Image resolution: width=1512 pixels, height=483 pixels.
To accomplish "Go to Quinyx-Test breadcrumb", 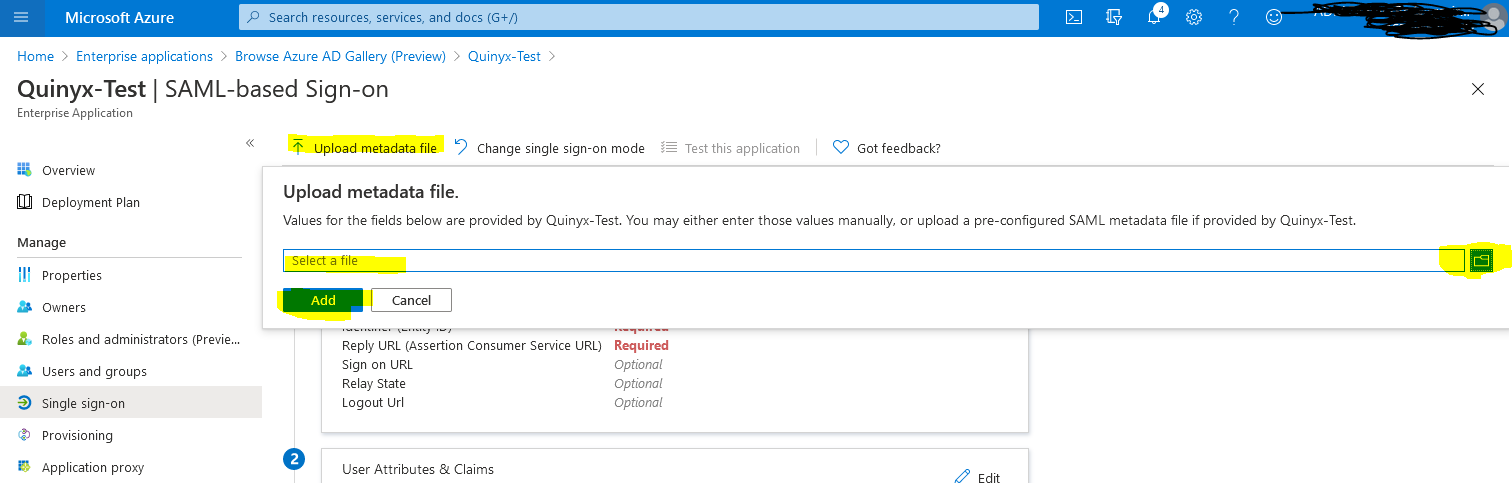I will click(x=504, y=56).
